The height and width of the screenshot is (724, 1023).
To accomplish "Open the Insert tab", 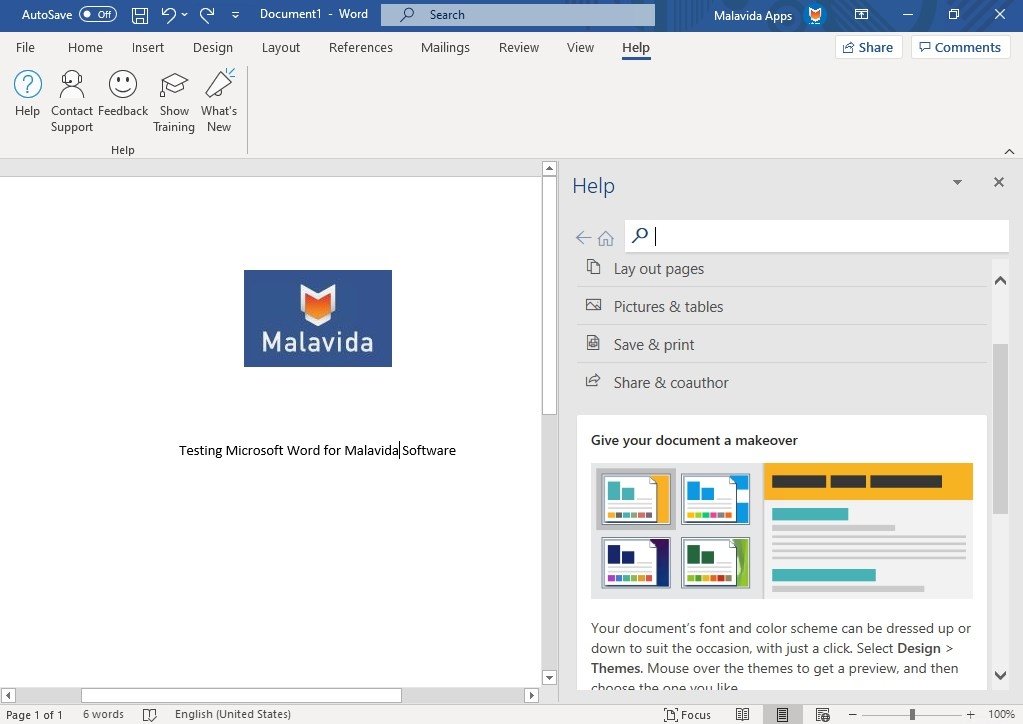I will click(x=147, y=48).
